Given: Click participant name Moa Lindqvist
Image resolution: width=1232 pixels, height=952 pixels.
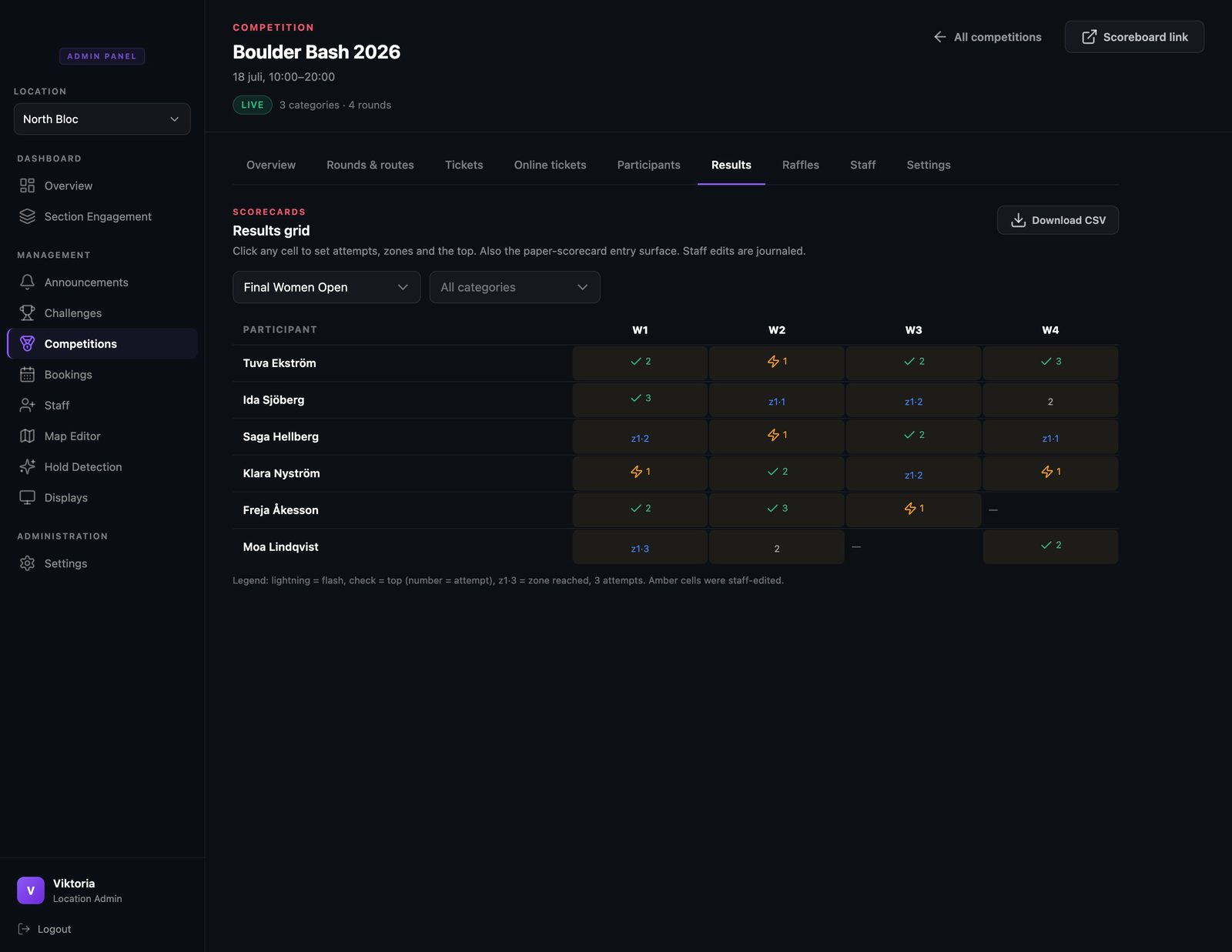Looking at the screenshot, I should [x=280, y=546].
